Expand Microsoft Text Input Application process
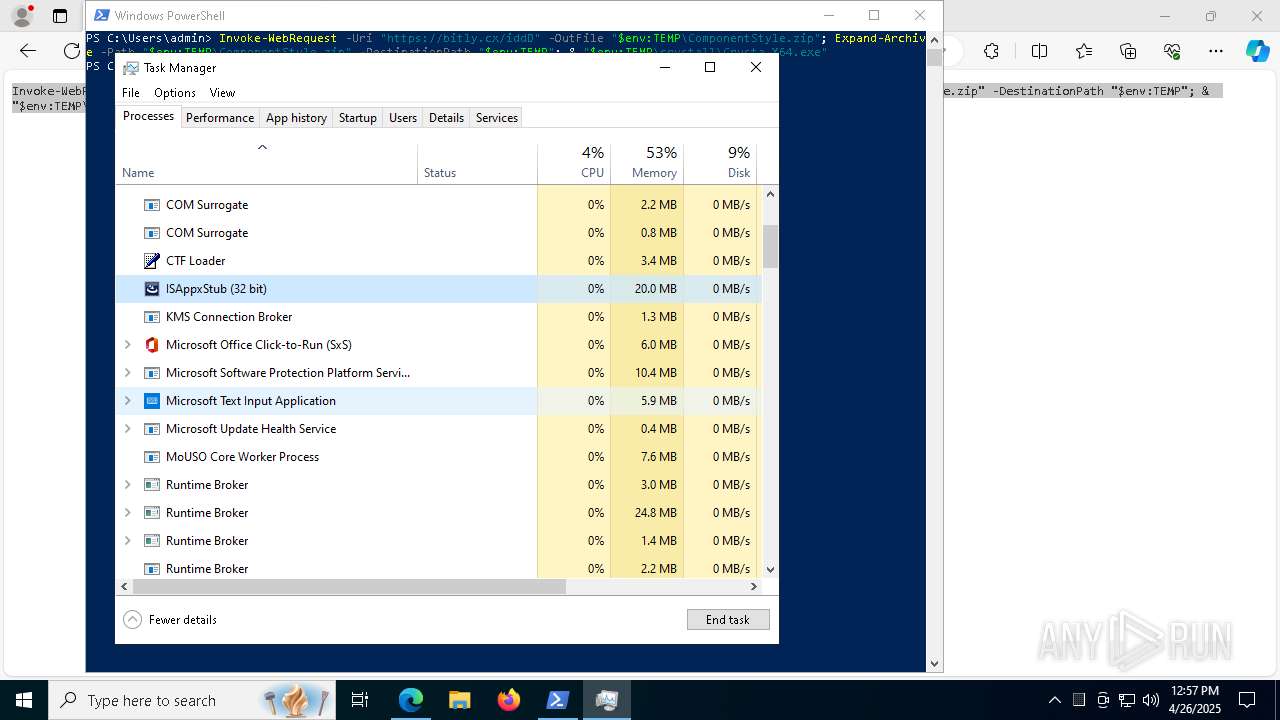 coord(127,401)
